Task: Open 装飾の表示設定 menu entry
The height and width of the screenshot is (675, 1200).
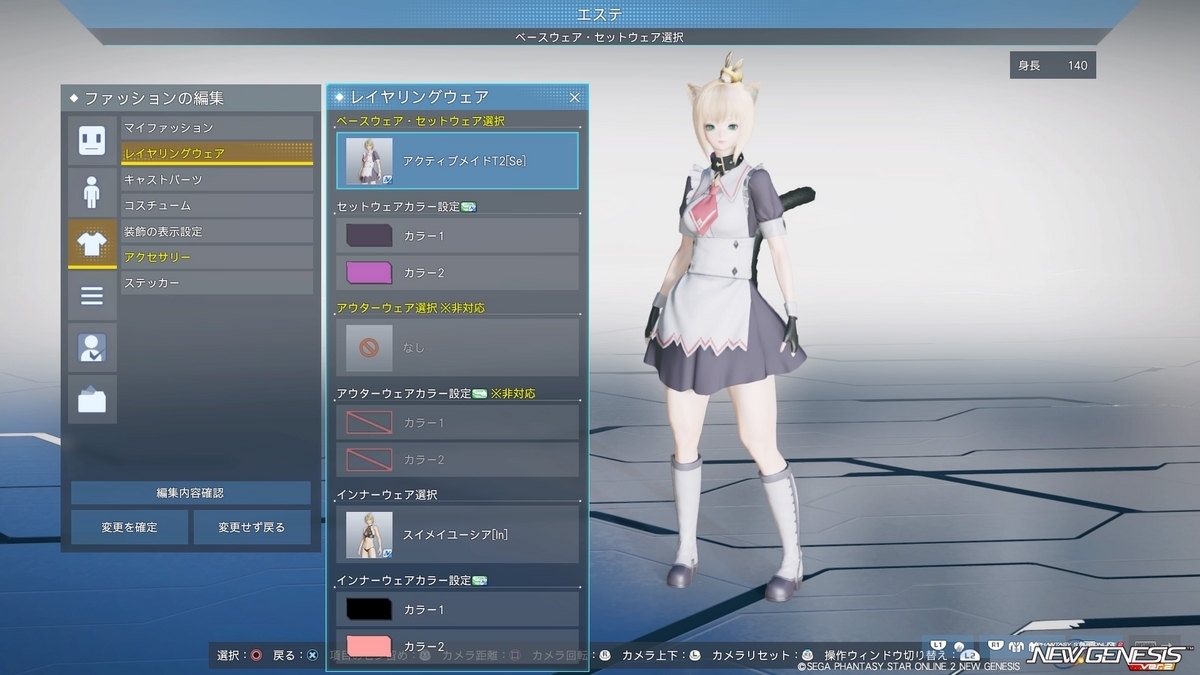Action: [x=217, y=232]
